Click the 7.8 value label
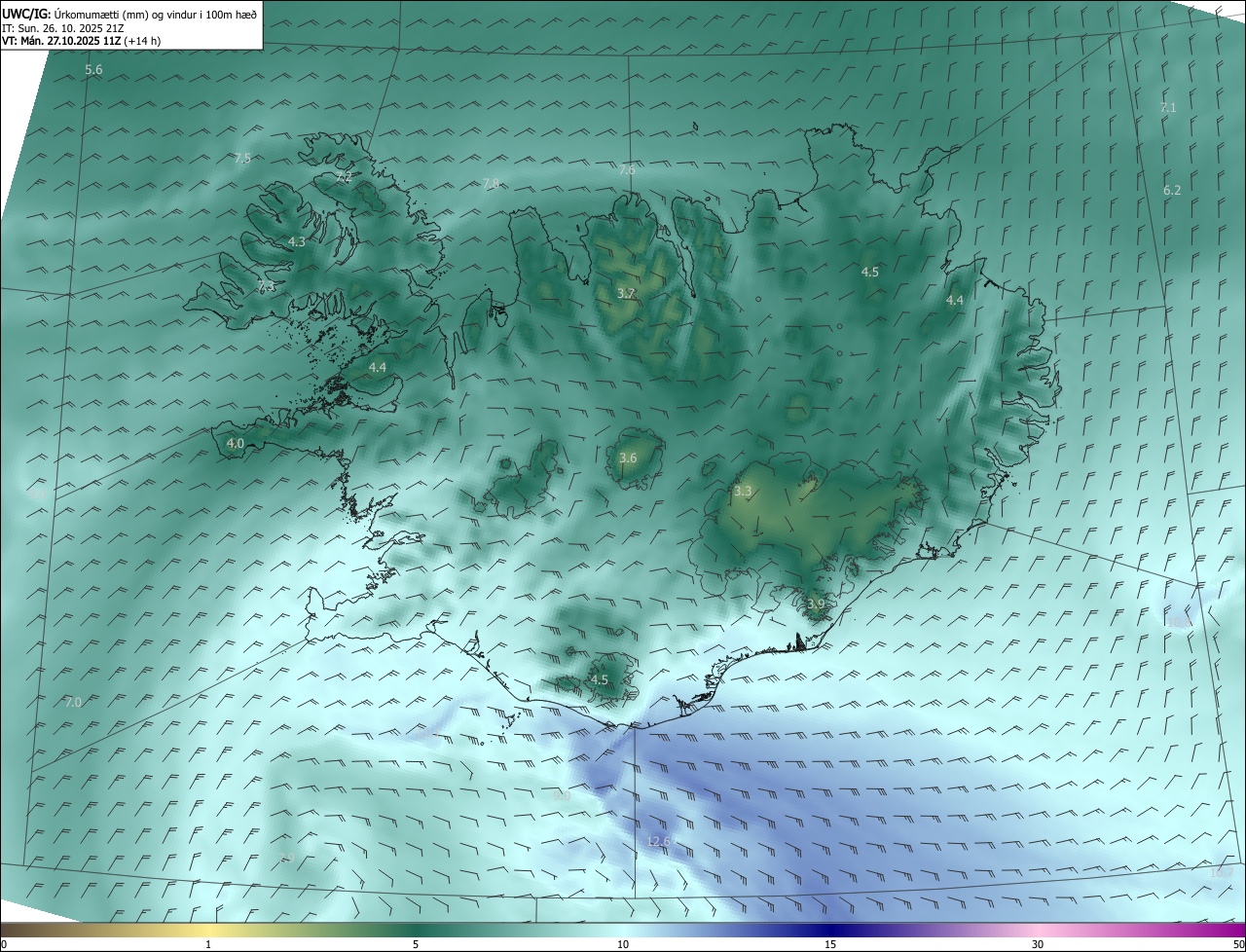1246x952 pixels. [x=491, y=184]
